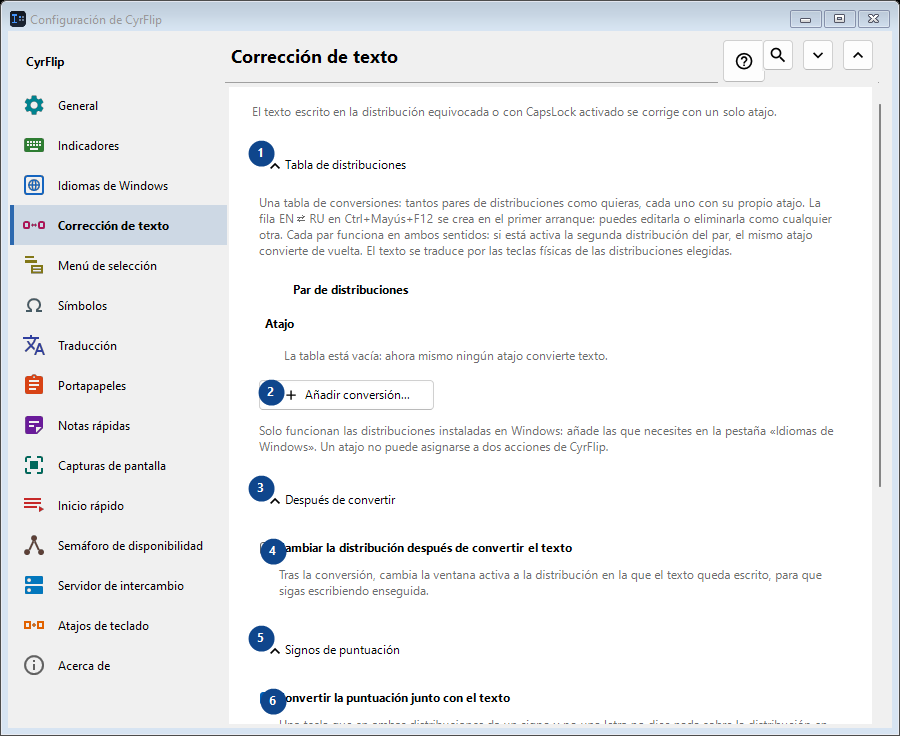Click the green keyboard Indicadores icon

[x=34, y=145]
